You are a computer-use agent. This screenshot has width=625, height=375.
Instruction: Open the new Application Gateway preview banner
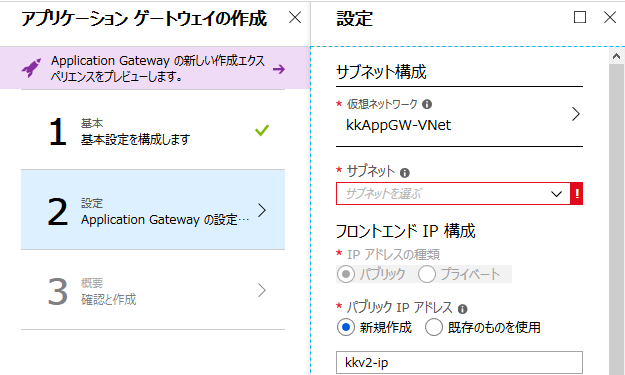tap(155, 68)
